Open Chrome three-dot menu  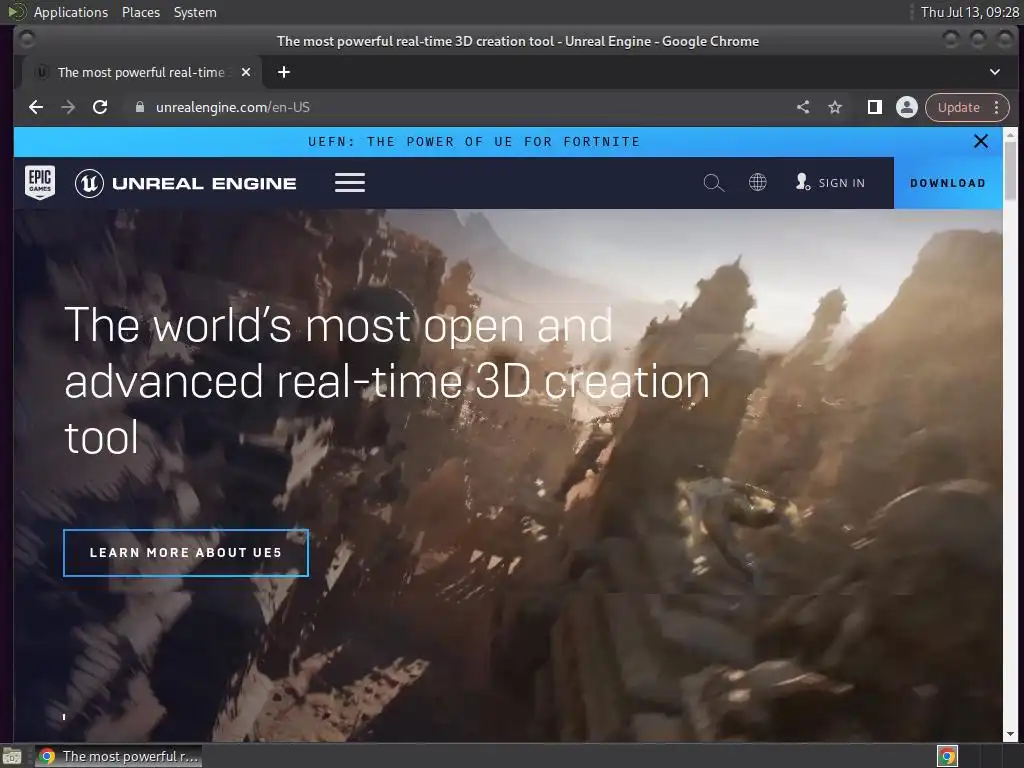(997, 107)
